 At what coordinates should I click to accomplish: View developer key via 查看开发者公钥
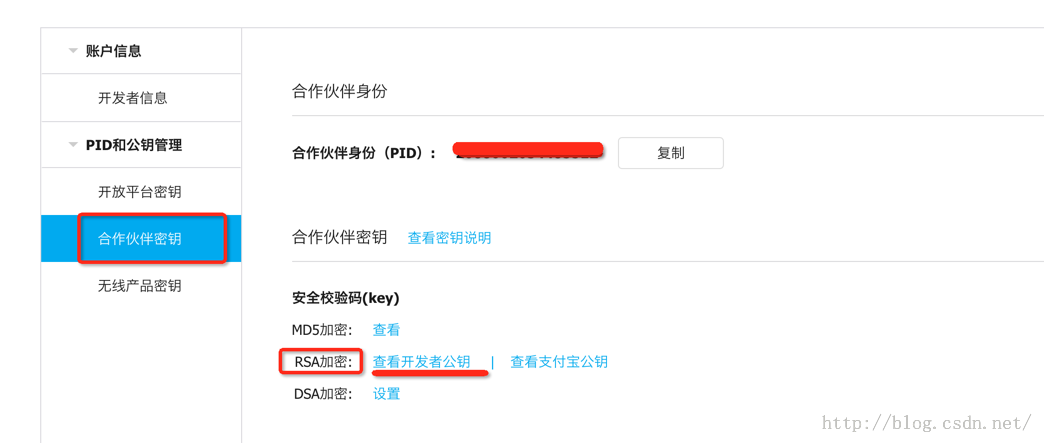tap(421, 362)
